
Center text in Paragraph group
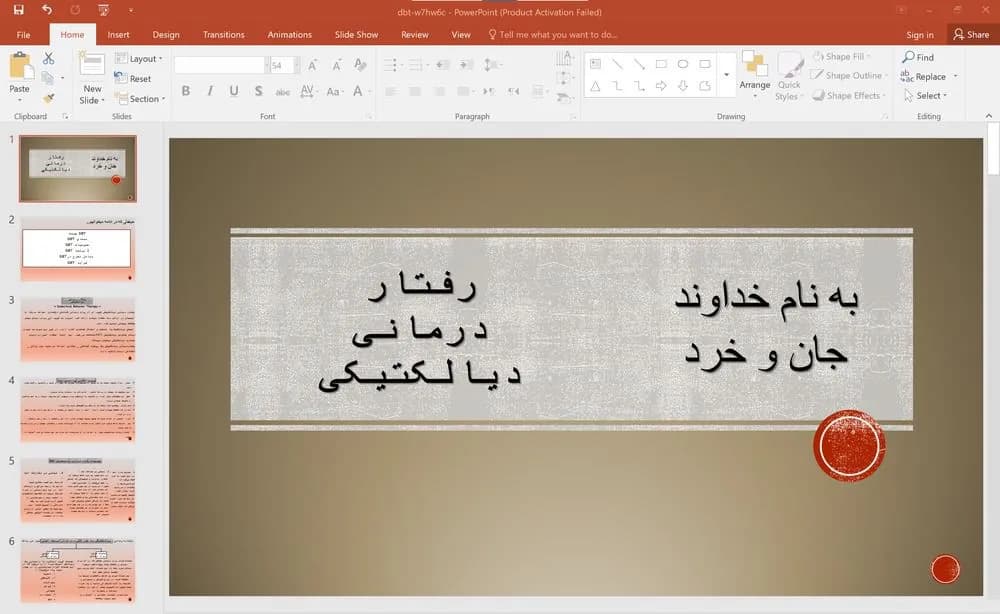click(415, 91)
